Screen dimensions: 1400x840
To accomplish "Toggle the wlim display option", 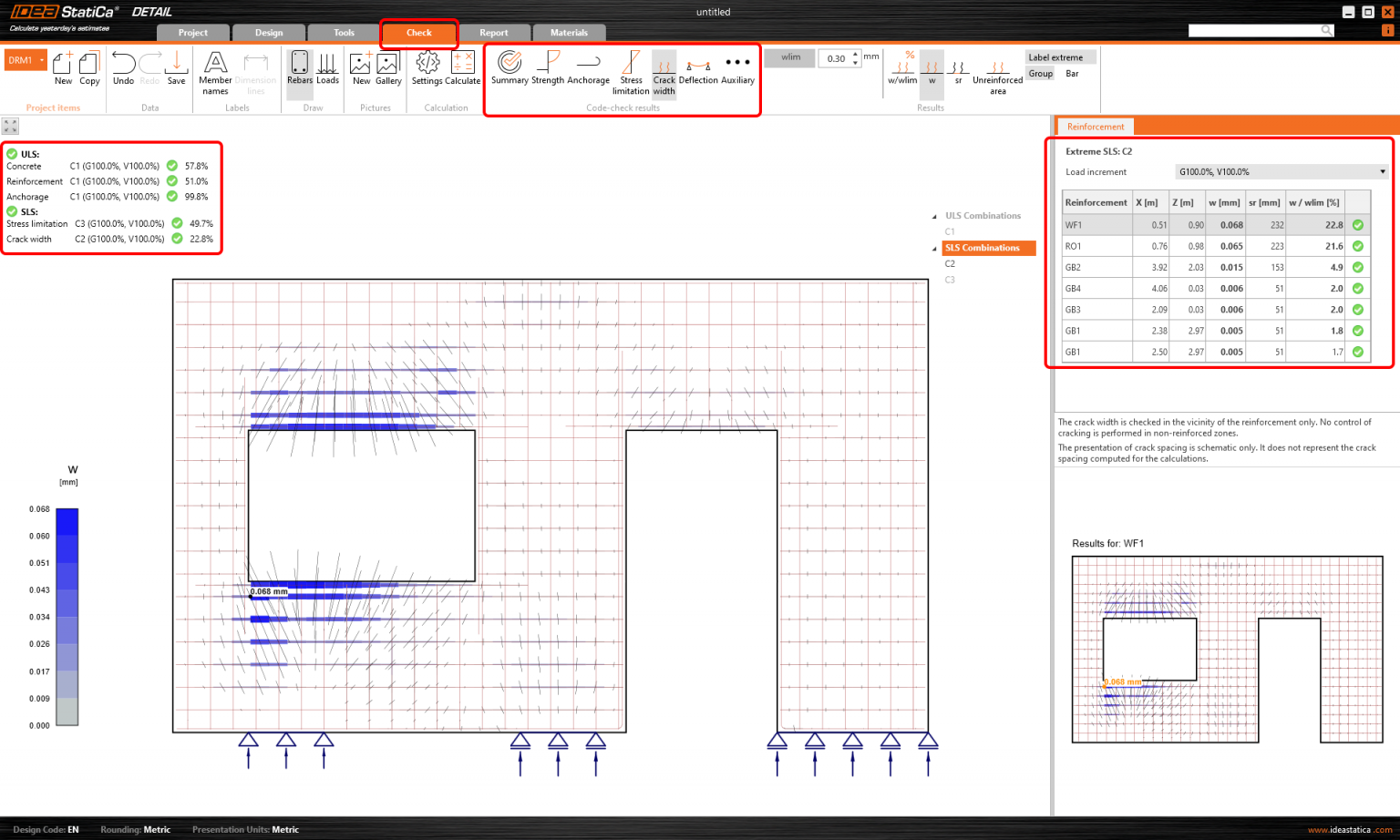I will click(789, 57).
